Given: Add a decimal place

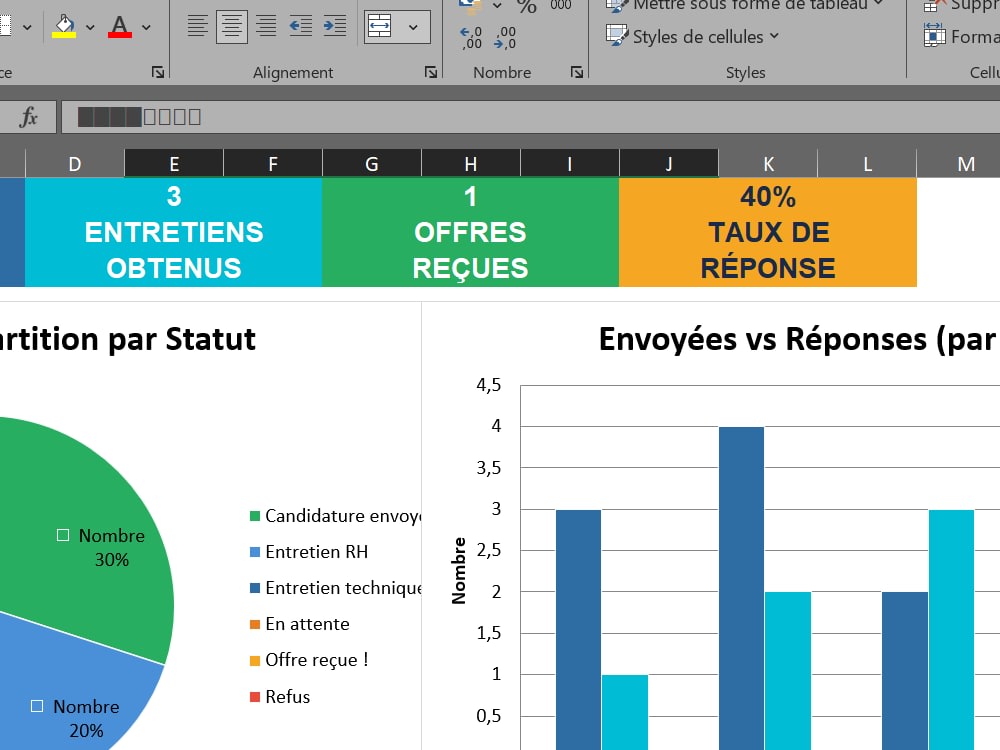Looking at the screenshot, I should (471, 38).
